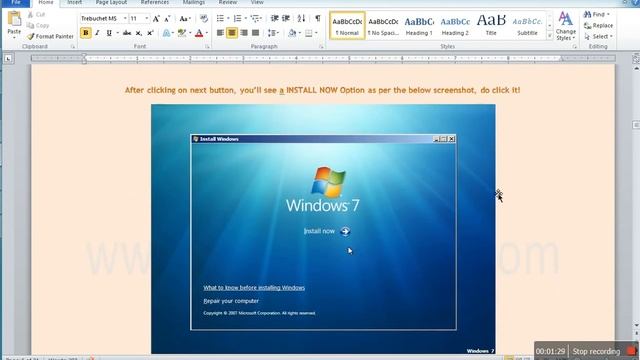Click the horizontal ruler
Viewport: 640px width, 360px height.
click(x=323, y=59)
